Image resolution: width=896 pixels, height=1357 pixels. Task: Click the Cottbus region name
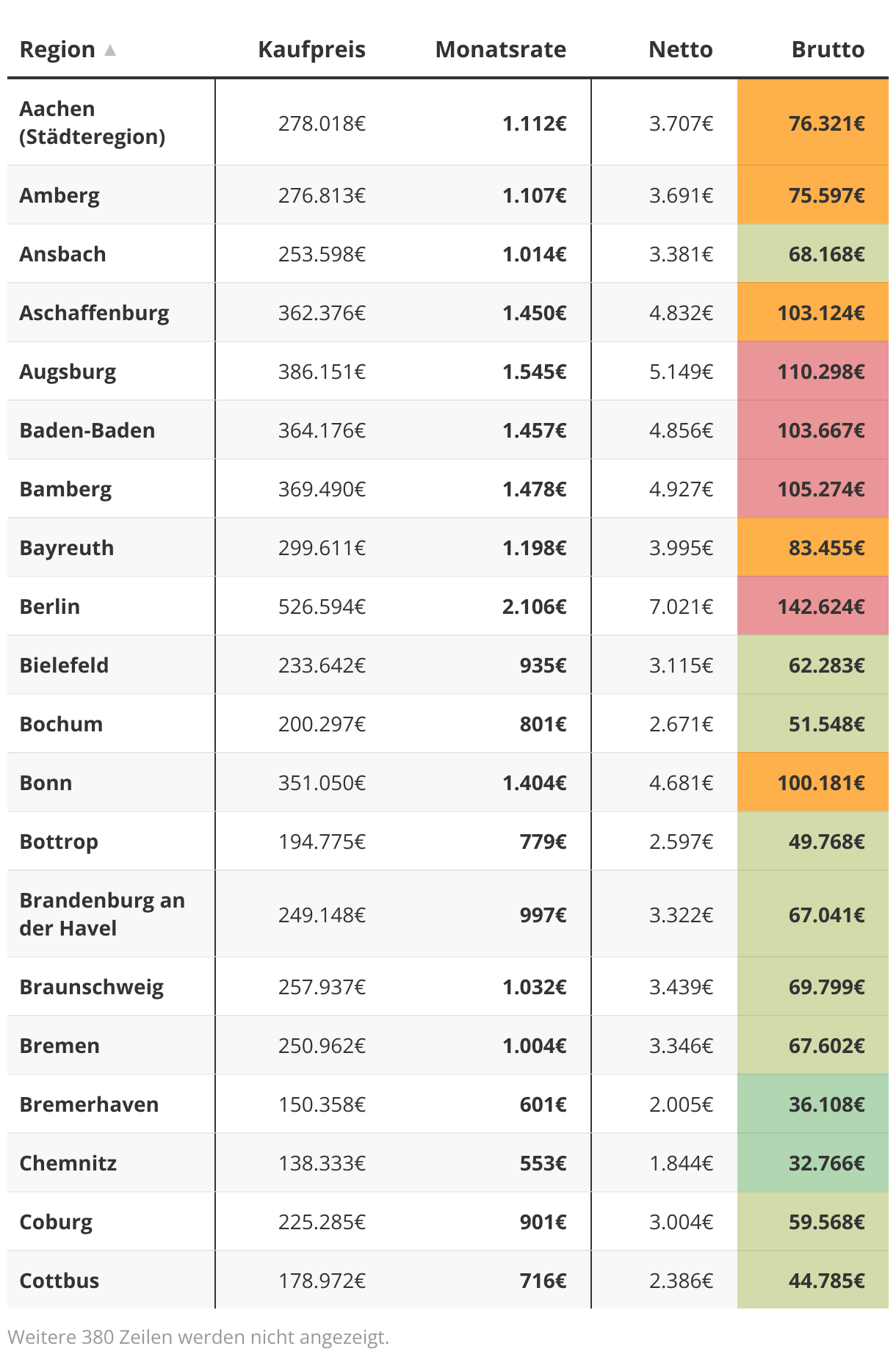pyautogui.click(x=59, y=1281)
